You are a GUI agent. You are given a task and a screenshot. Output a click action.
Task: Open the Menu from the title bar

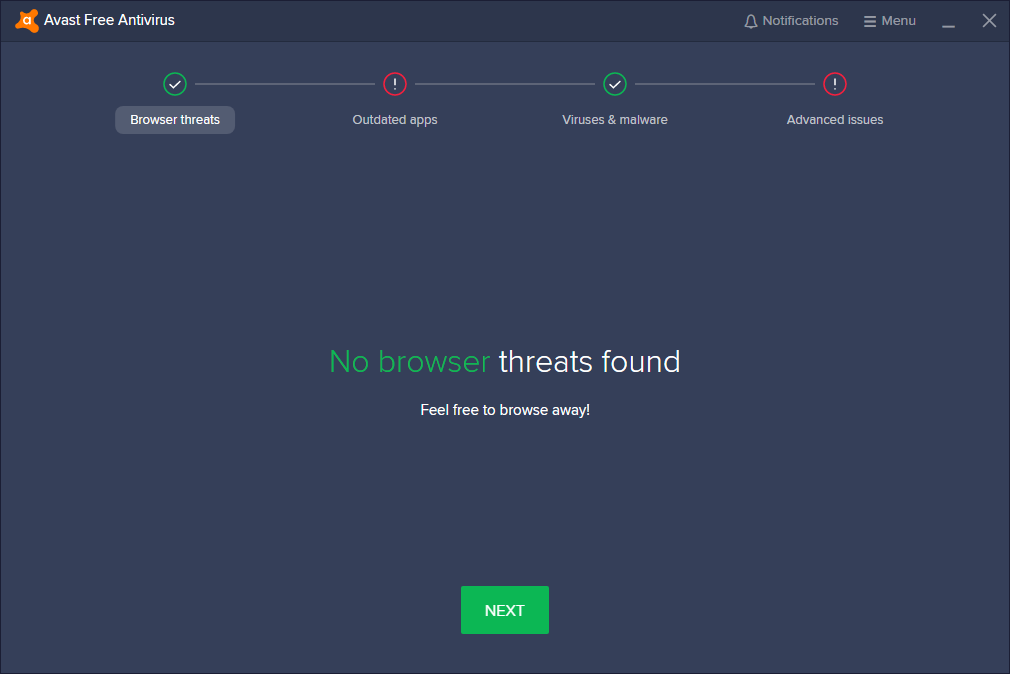pos(890,21)
